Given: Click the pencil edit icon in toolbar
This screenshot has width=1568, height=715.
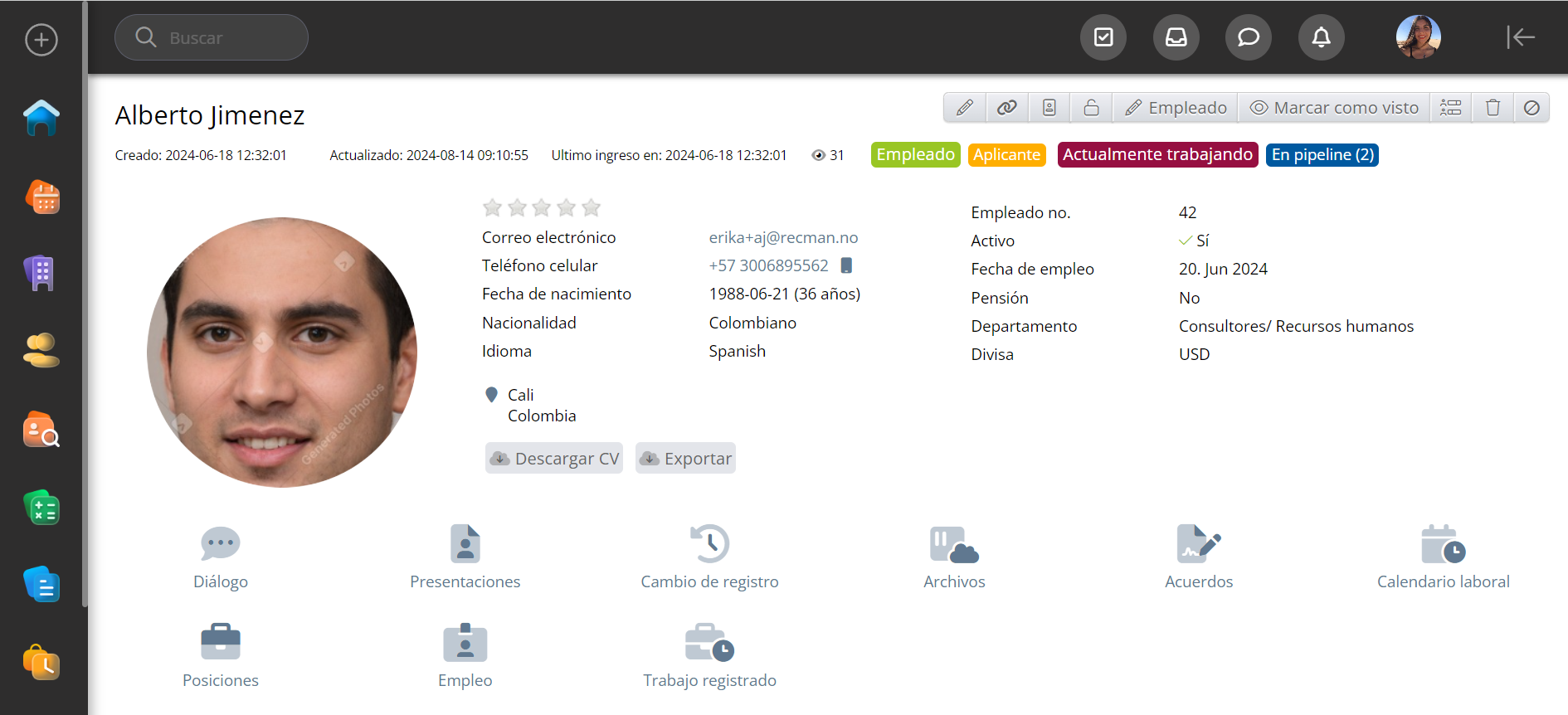Looking at the screenshot, I should pos(965,108).
